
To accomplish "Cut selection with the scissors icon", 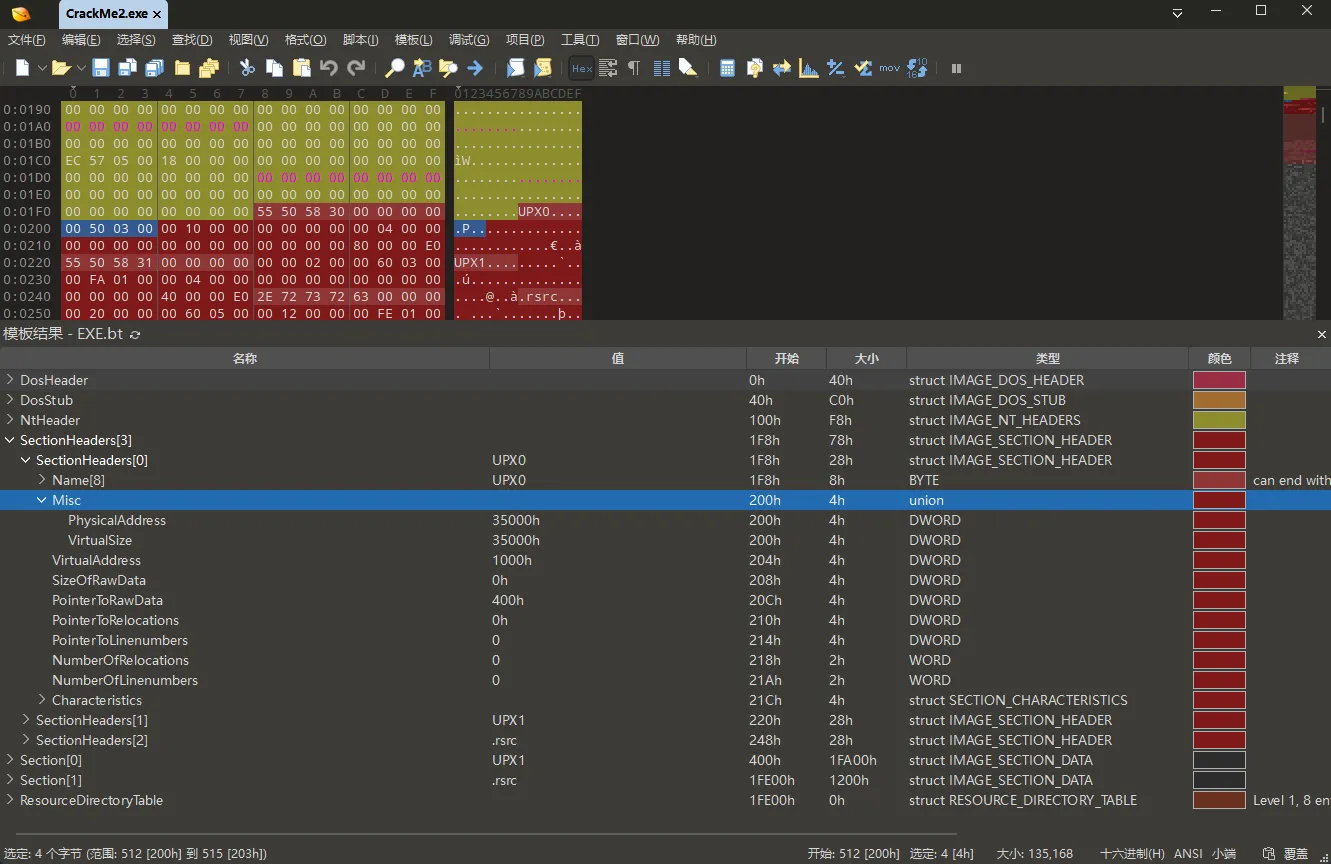I will [247, 68].
